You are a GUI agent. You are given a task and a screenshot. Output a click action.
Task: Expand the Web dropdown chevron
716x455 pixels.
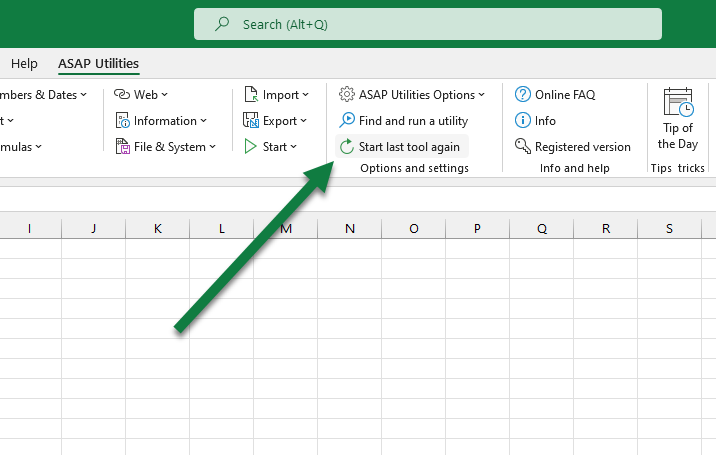tap(164, 95)
